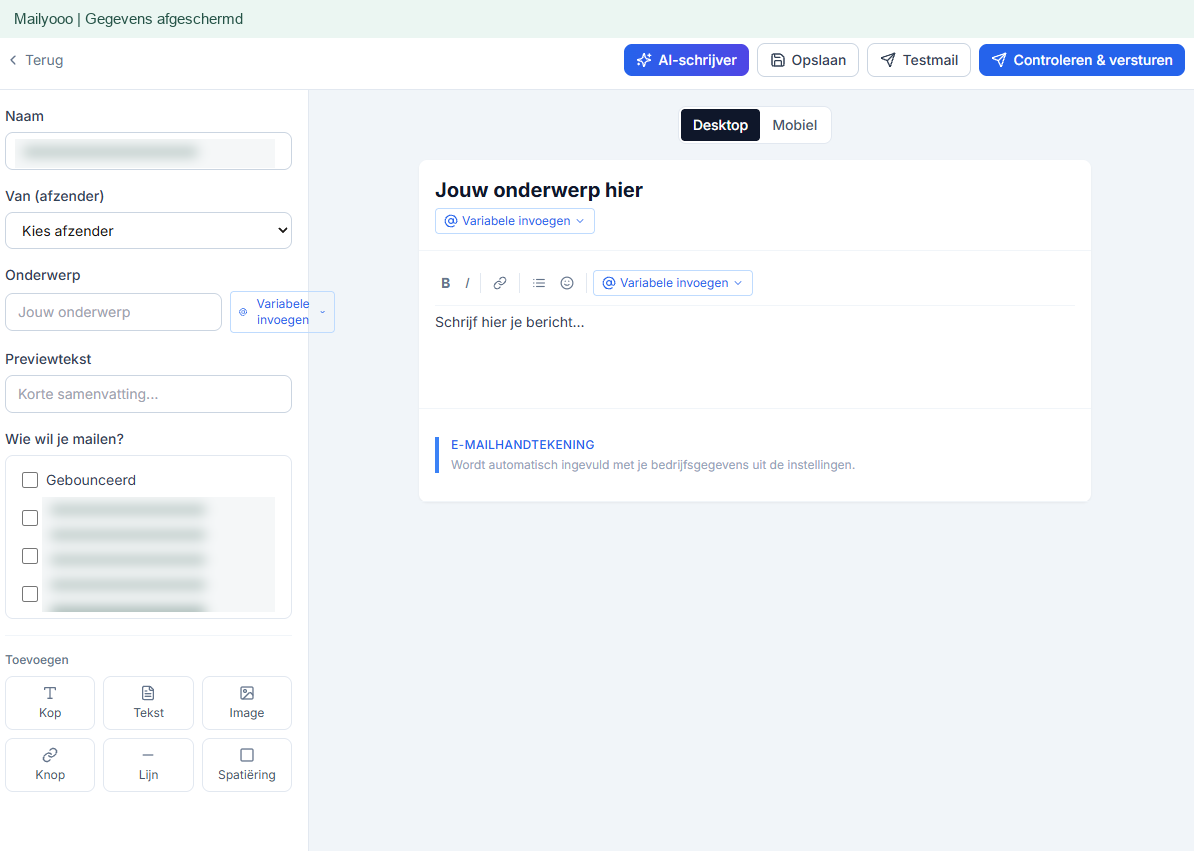Add a Knop button block
1194x851 pixels.
click(x=50, y=765)
